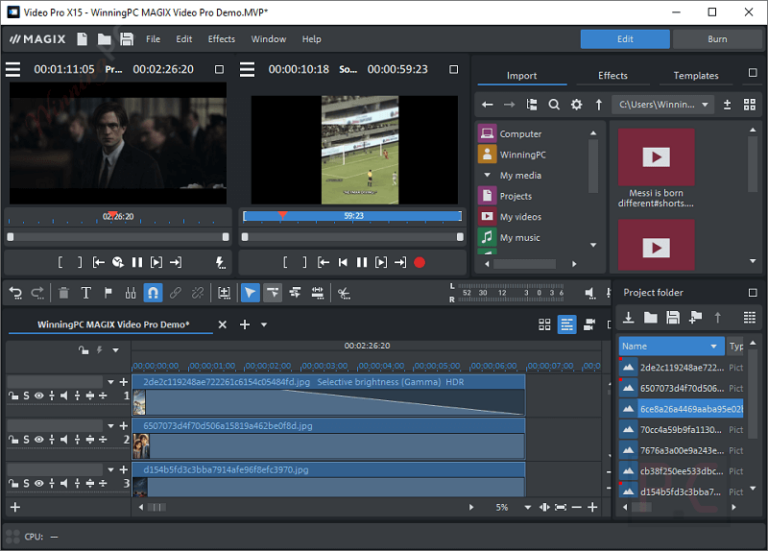Select the arrow mouse mode for single objects

pos(250,293)
